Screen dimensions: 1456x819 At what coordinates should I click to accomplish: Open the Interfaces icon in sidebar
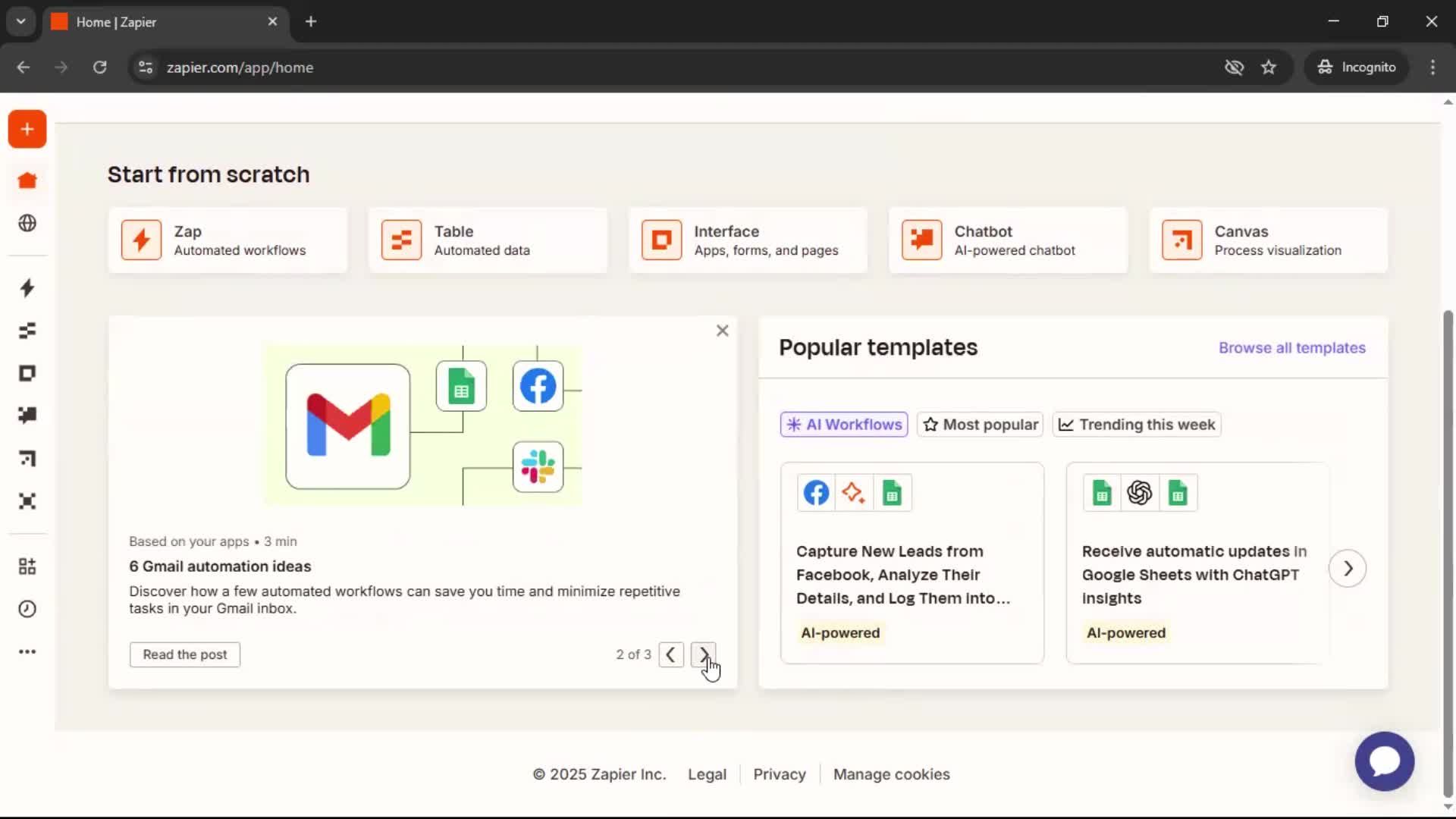click(27, 373)
